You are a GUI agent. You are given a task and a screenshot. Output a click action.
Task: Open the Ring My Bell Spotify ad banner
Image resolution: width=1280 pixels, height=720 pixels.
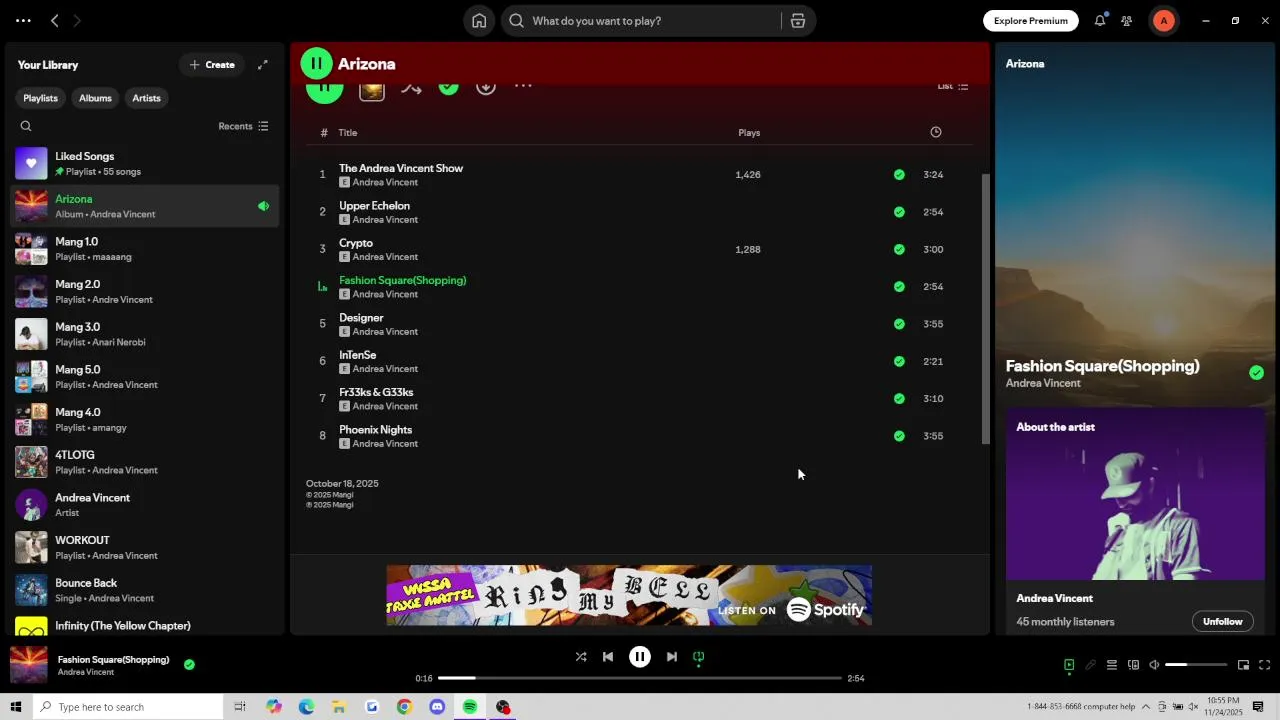(x=629, y=596)
